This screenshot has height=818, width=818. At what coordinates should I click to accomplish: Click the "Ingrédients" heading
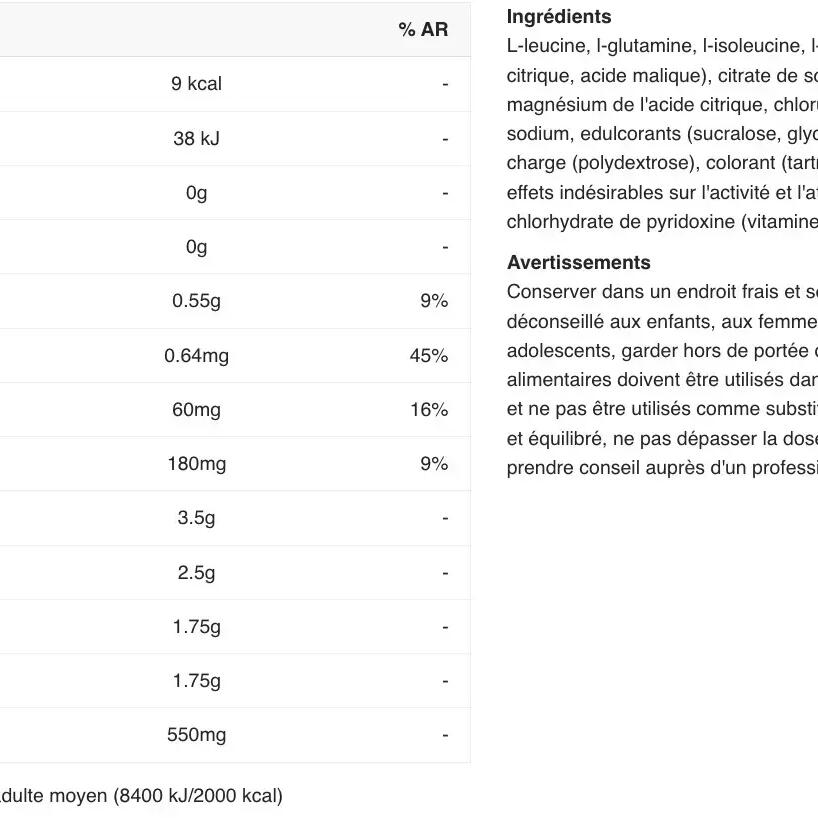pos(559,17)
